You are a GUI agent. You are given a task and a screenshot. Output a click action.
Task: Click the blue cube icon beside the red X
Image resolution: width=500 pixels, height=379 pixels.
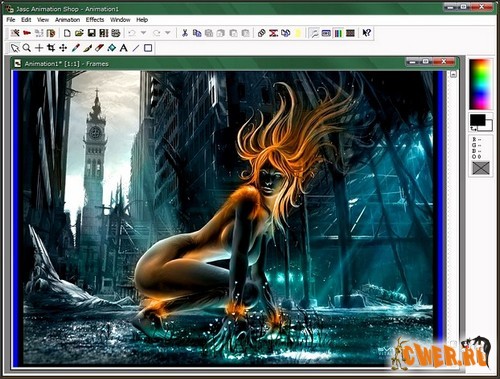[x=286, y=33]
